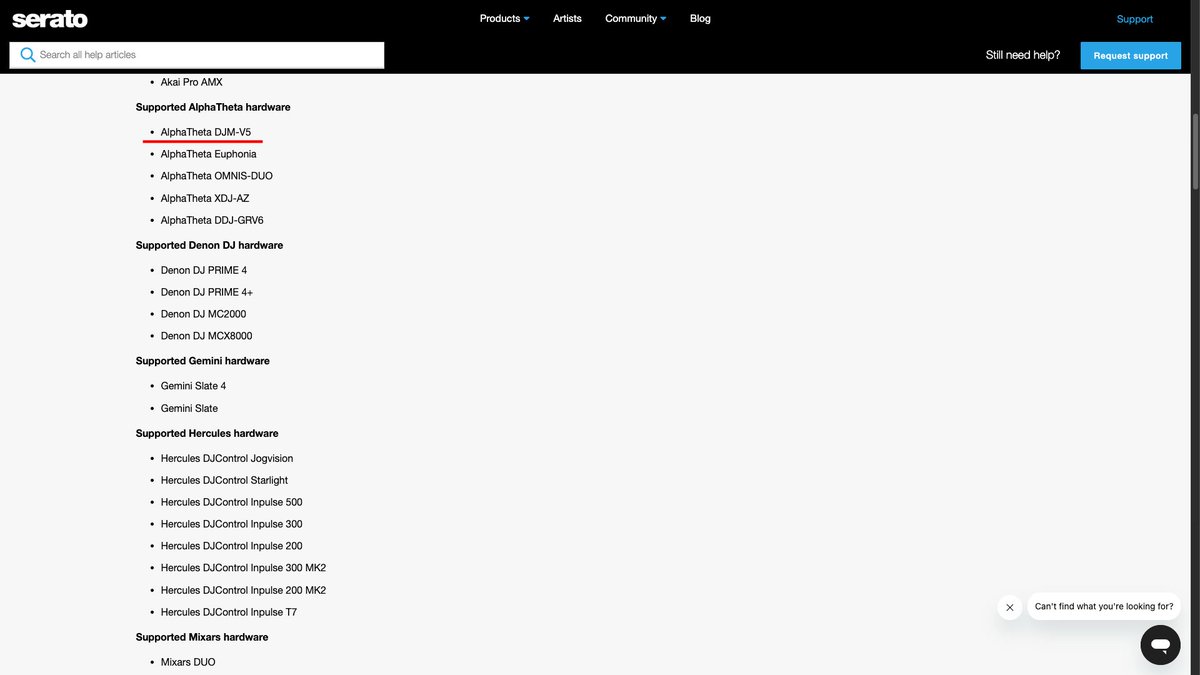This screenshot has height=675, width=1200.
Task: Select the AlphaTheta XDJ-AZ entry
Action: (x=205, y=198)
